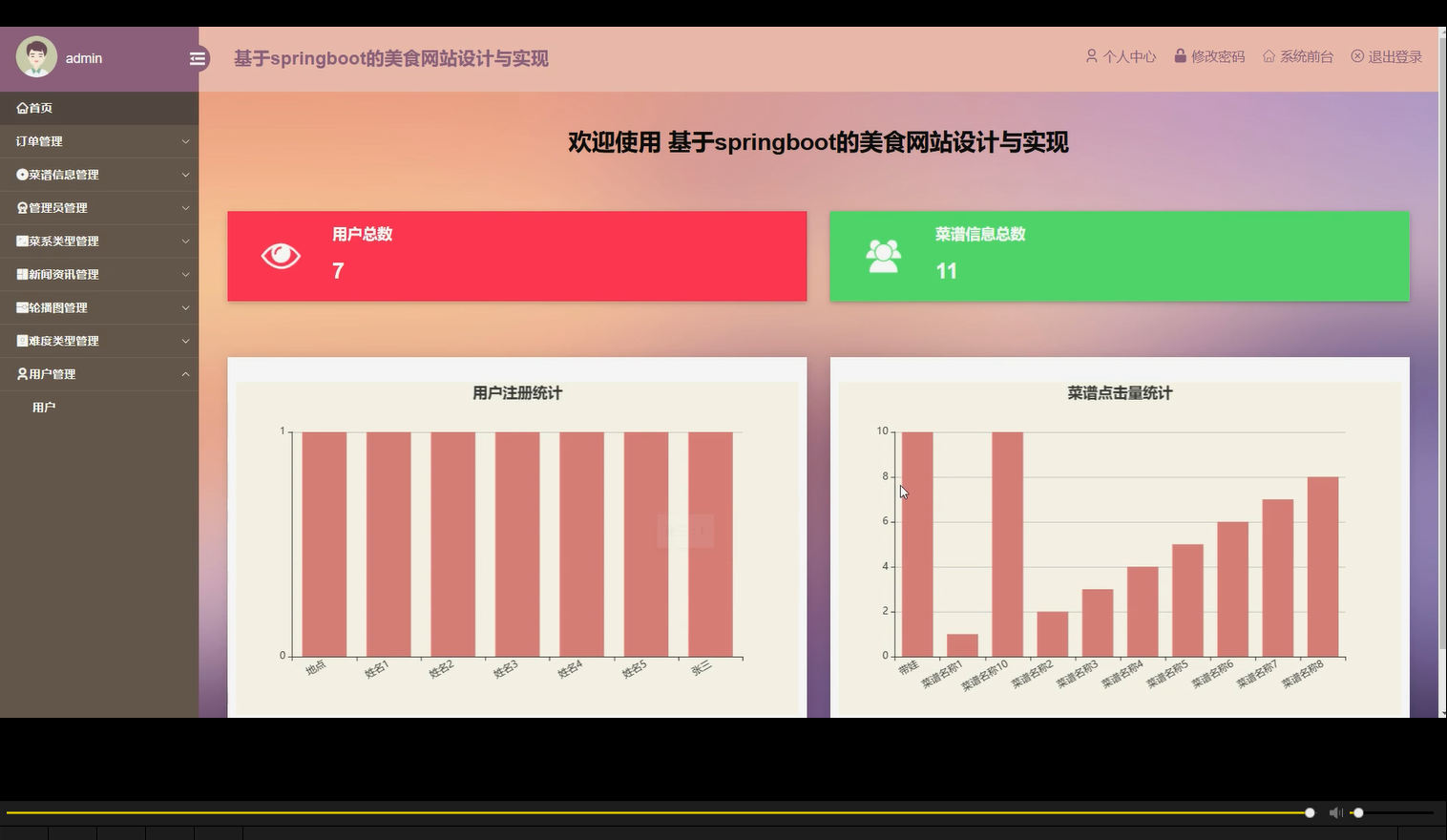Click the site title in the header
The width and height of the screenshot is (1447, 840).
click(391, 58)
